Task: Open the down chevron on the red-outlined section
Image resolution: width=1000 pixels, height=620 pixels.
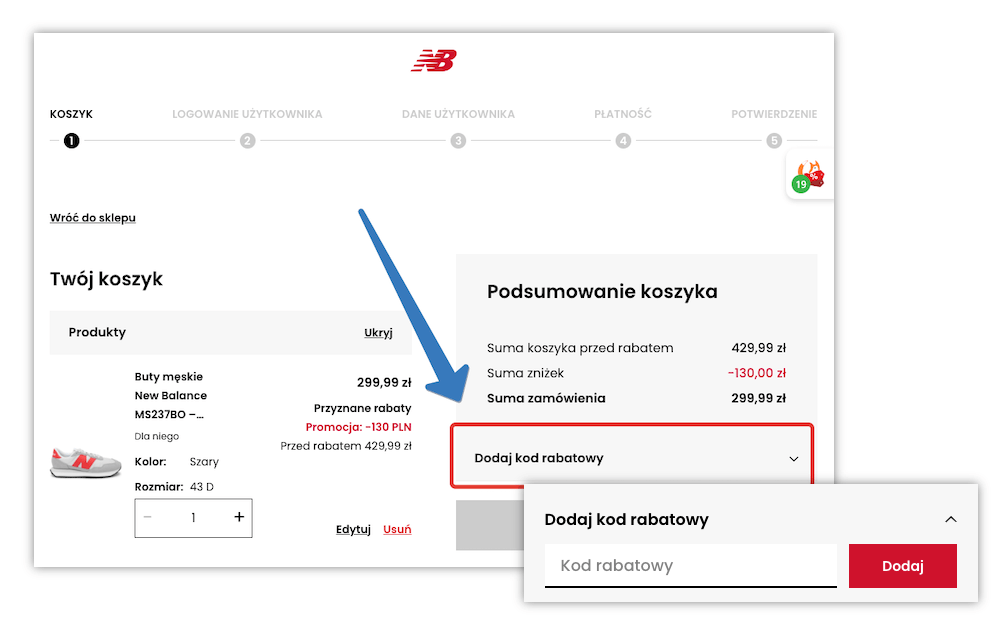Action: click(x=793, y=458)
